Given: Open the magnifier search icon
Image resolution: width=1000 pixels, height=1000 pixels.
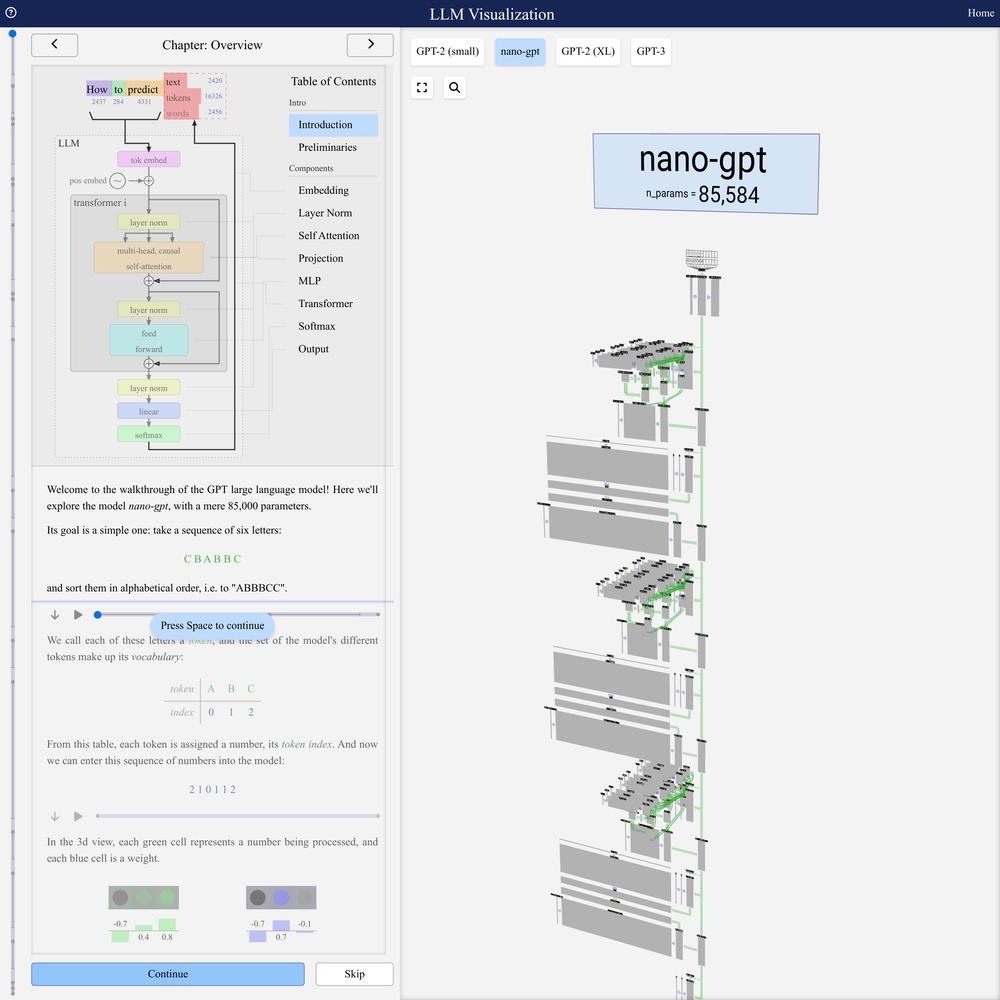Looking at the screenshot, I should click(454, 87).
